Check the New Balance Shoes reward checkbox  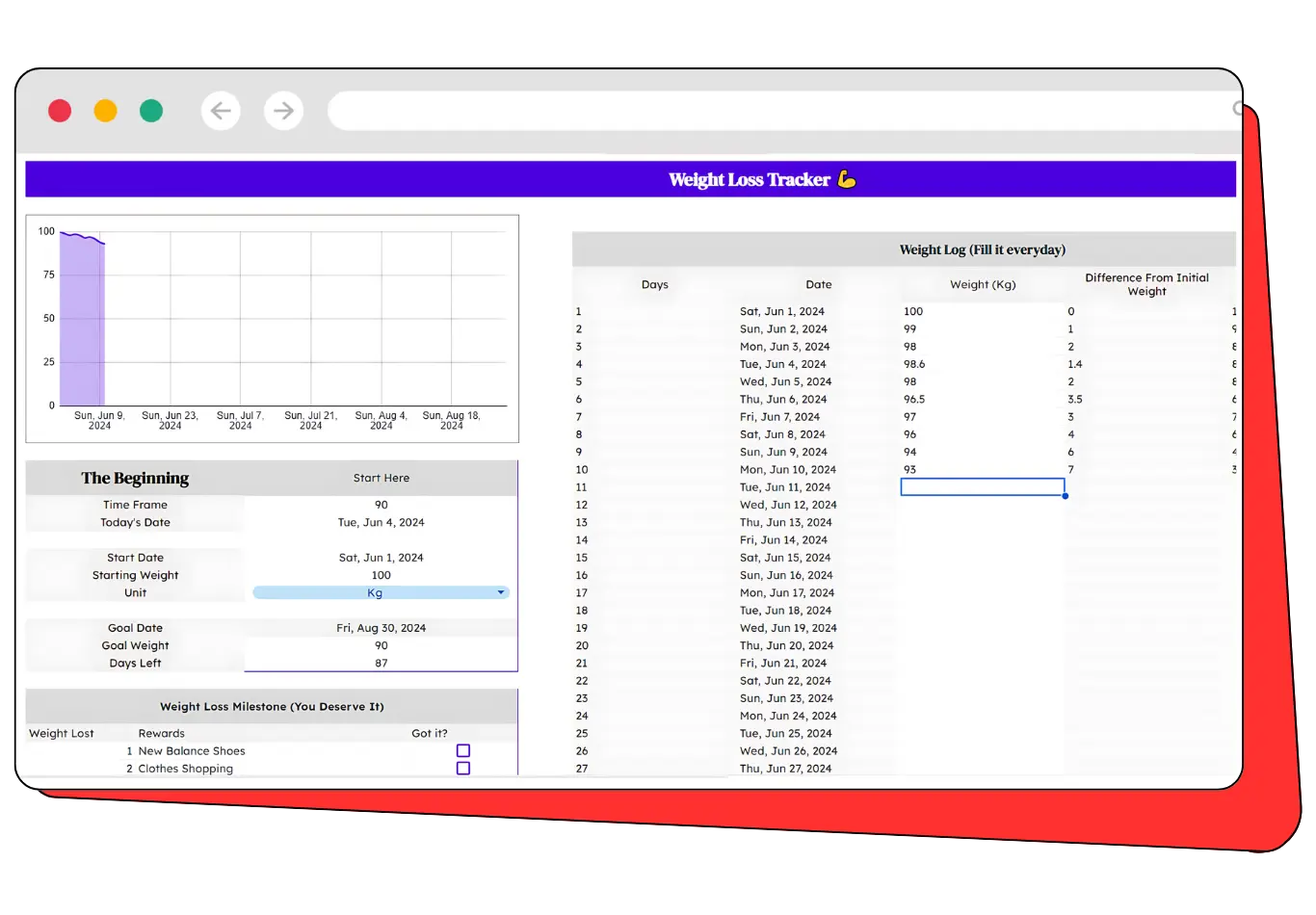(x=463, y=751)
